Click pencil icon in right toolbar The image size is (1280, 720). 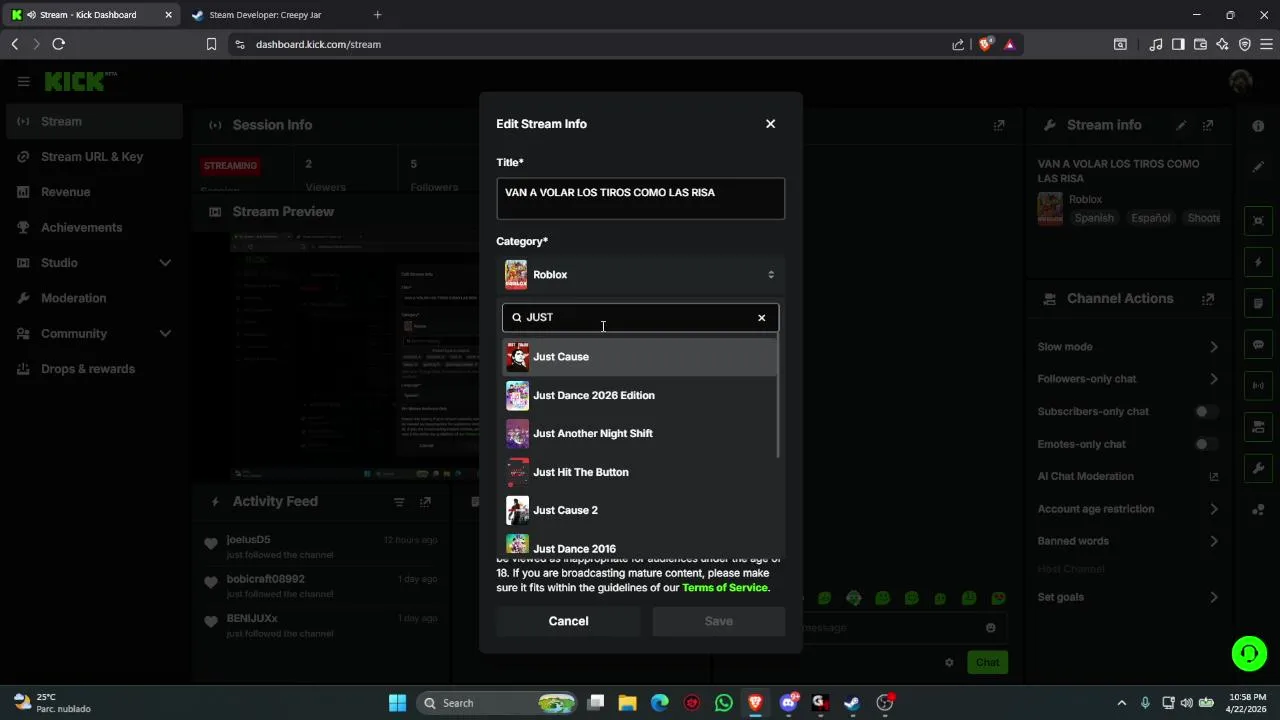[x=1258, y=167]
